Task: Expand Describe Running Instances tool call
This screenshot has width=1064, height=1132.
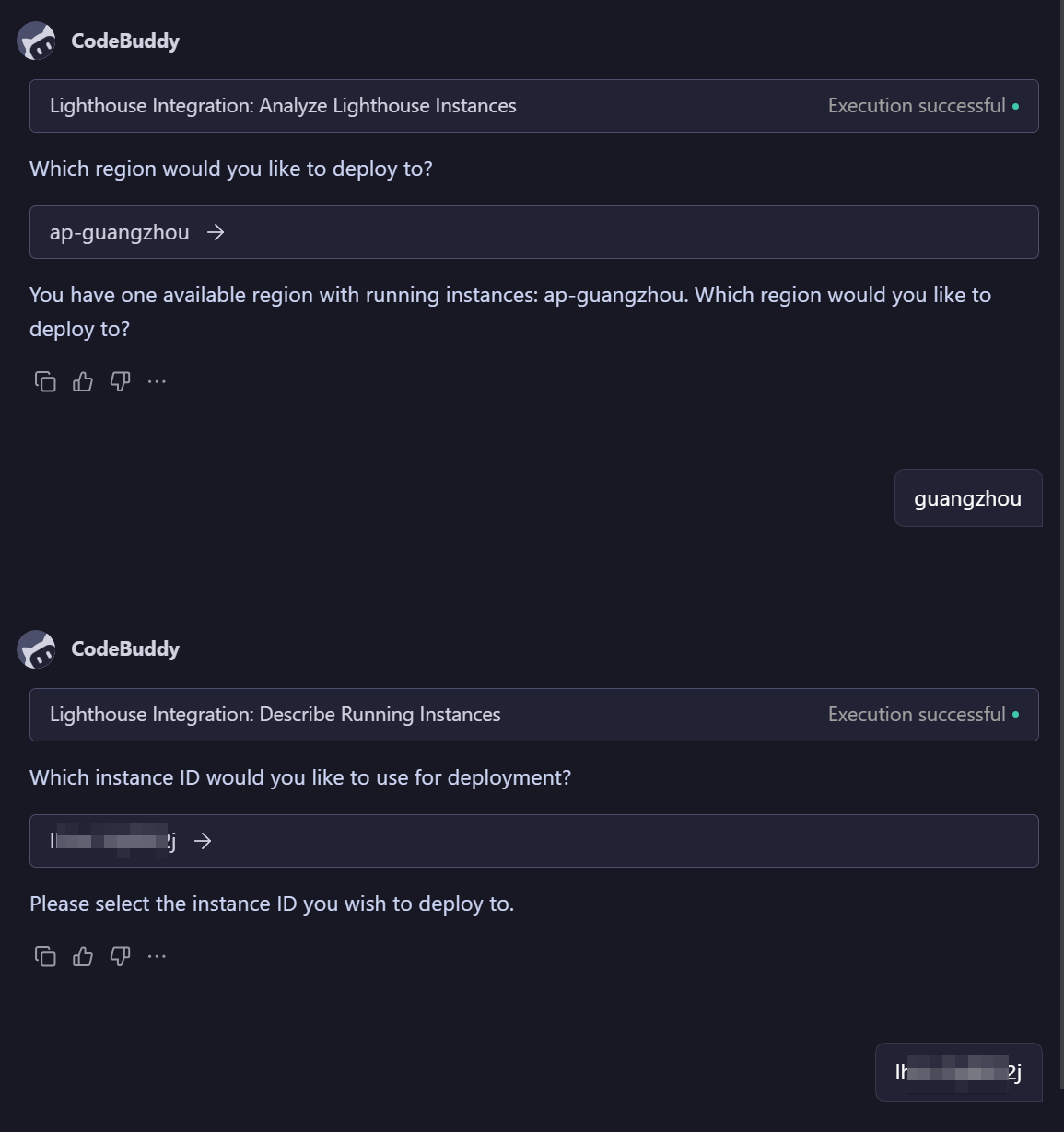Action: coord(275,715)
